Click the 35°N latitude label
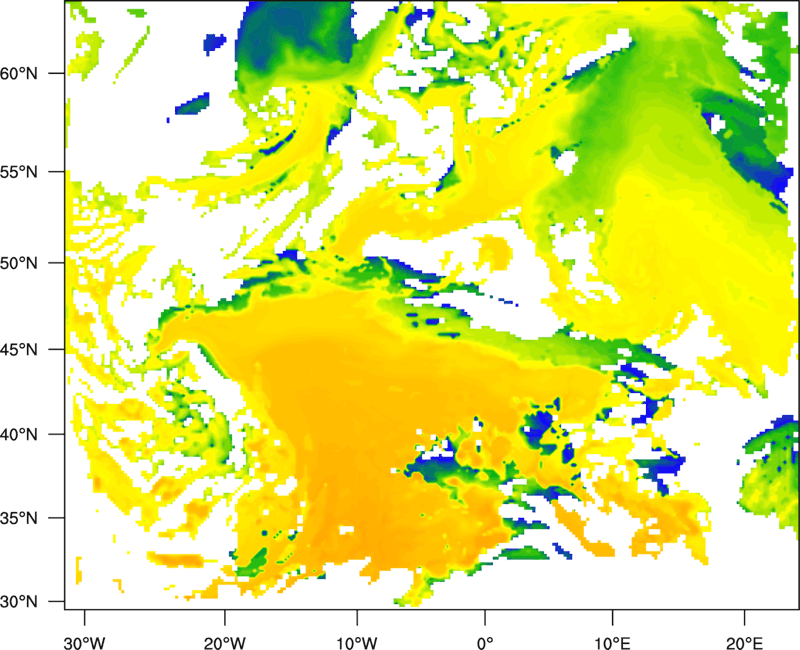 33,519
